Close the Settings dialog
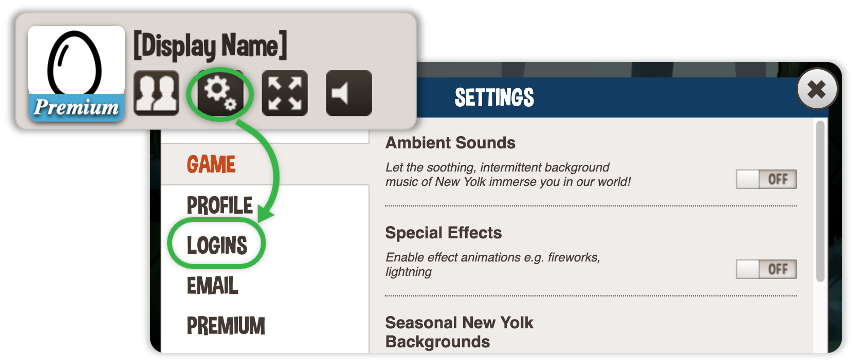This screenshot has height=364, width=854. [816, 89]
